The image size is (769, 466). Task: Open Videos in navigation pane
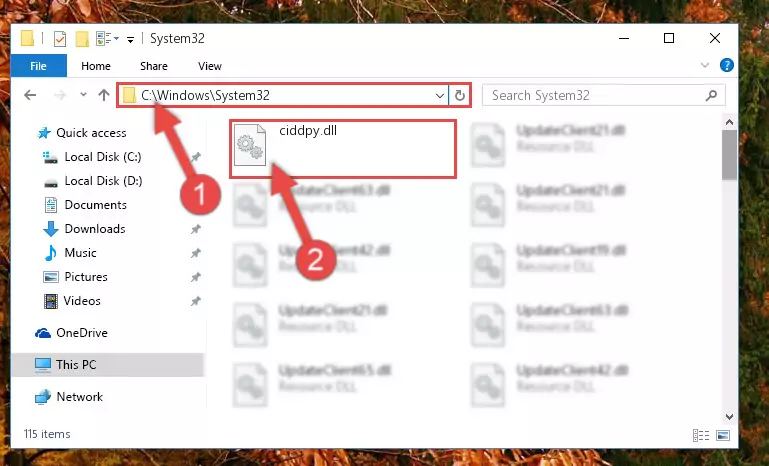(x=82, y=301)
